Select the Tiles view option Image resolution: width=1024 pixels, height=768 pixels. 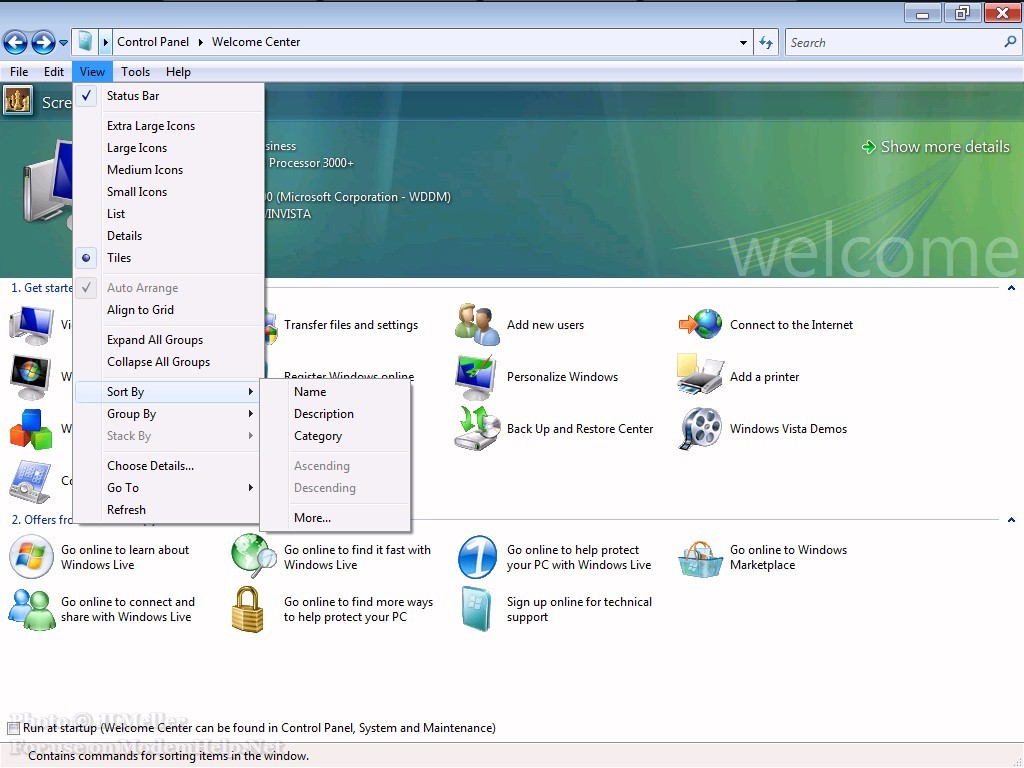(x=169, y=258)
